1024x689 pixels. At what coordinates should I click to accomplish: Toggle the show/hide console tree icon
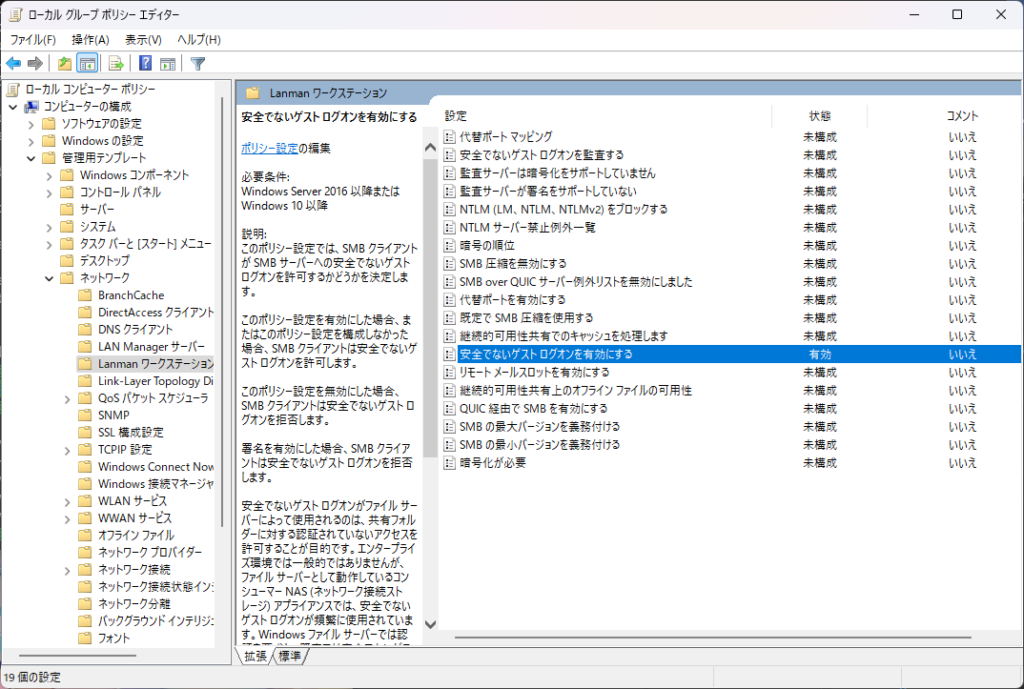(88, 64)
